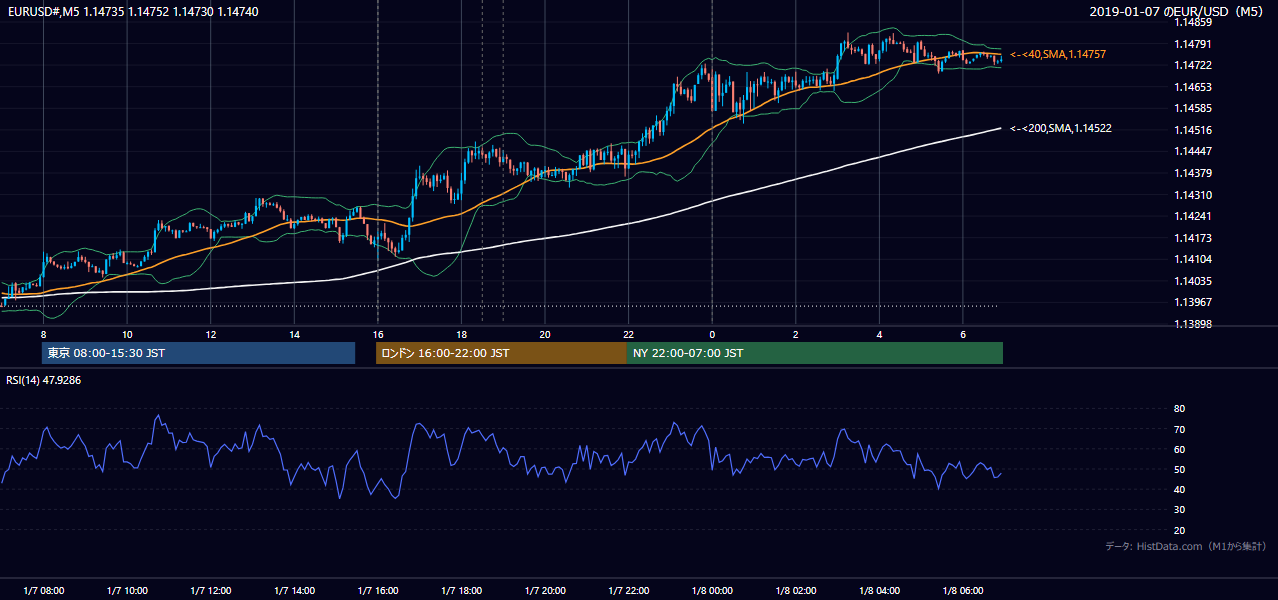1278x600 pixels.
Task: Click the RSI(14) 47.9286 indicator label
Action: 44,380
